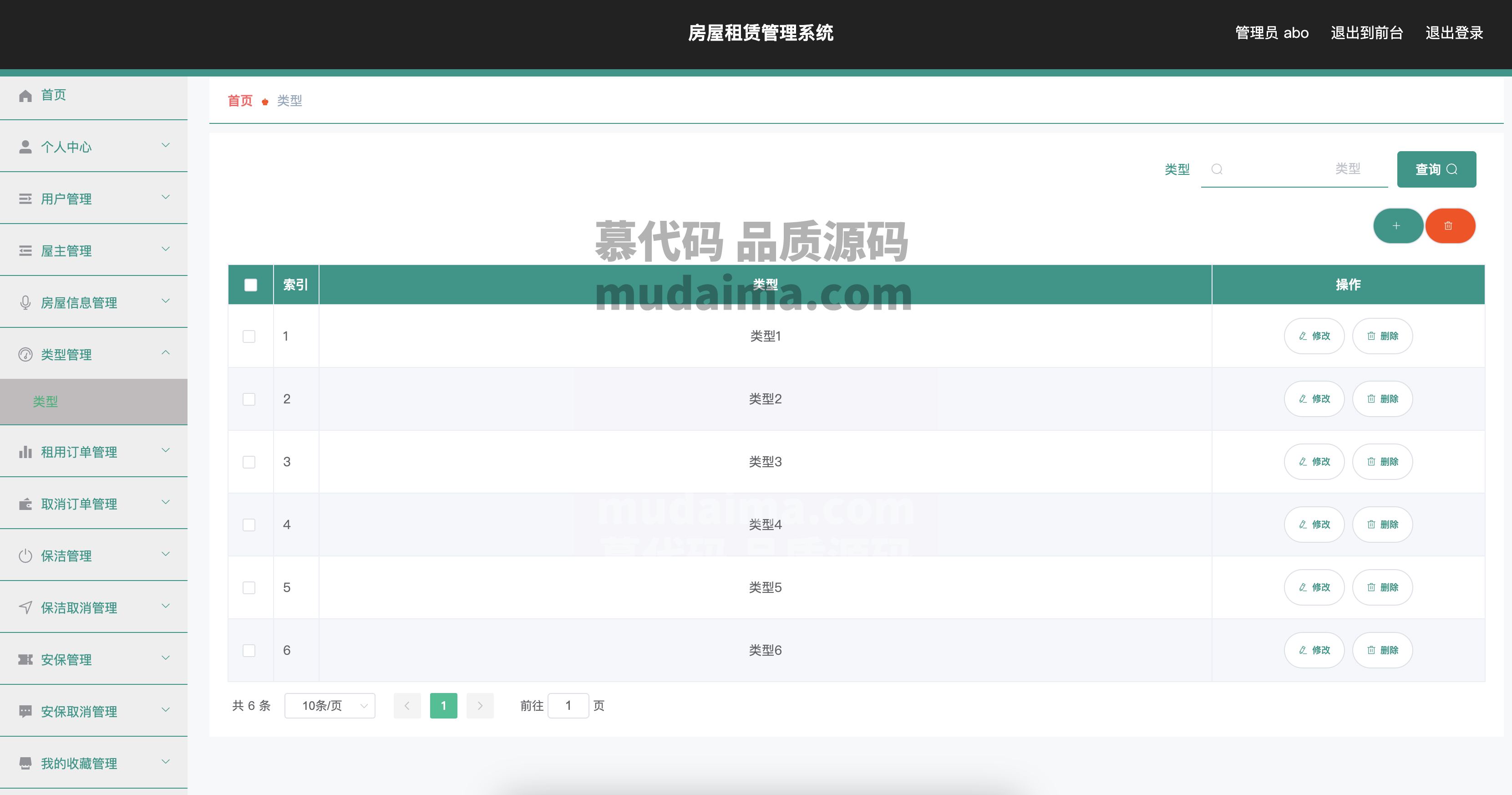The width and height of the screenshot is (1512, 795).
Task: Click page number 1 in pagination
Action: coord(444,706)
